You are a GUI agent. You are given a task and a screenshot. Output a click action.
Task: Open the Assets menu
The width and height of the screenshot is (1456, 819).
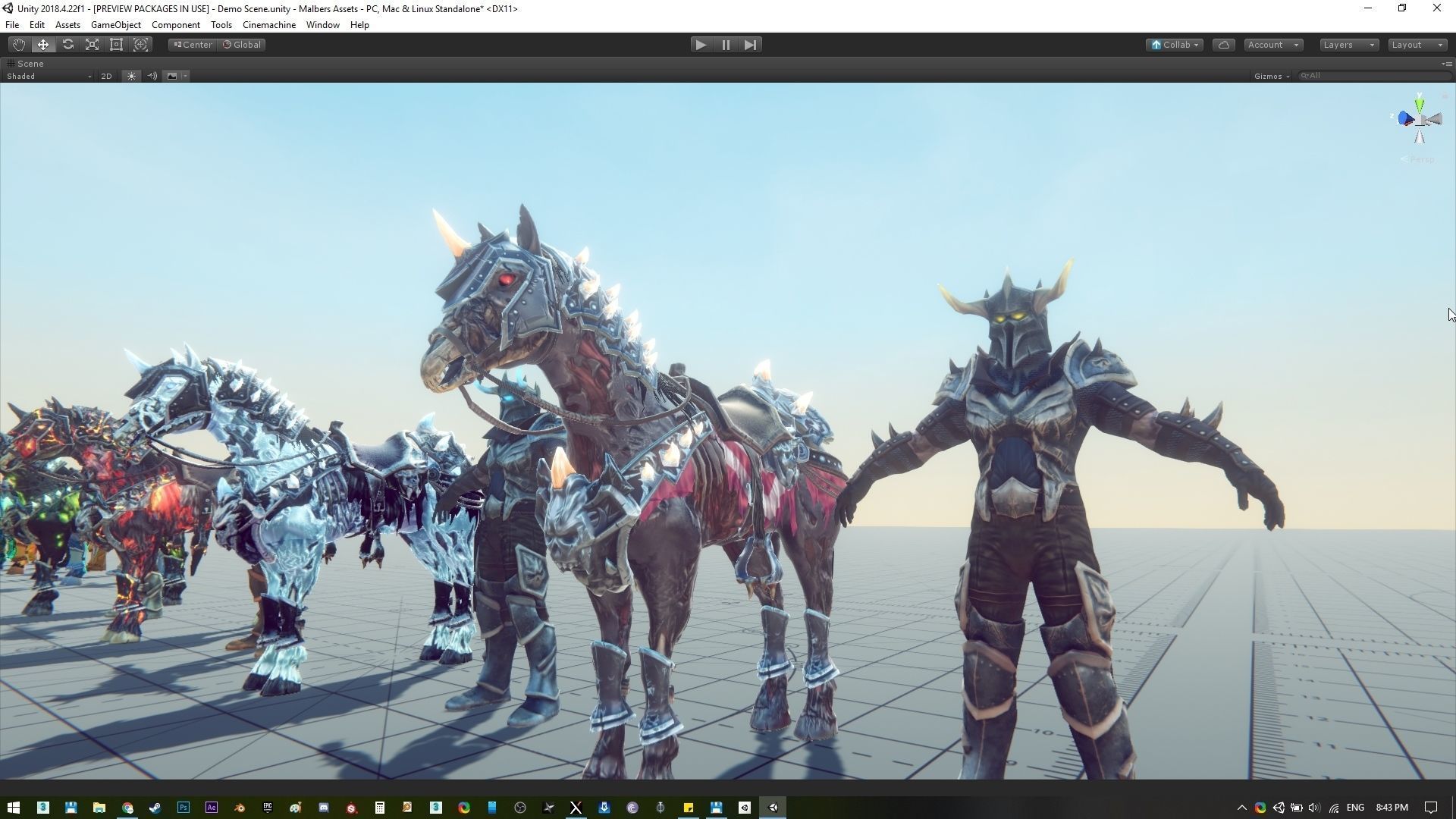coord(67,25)
